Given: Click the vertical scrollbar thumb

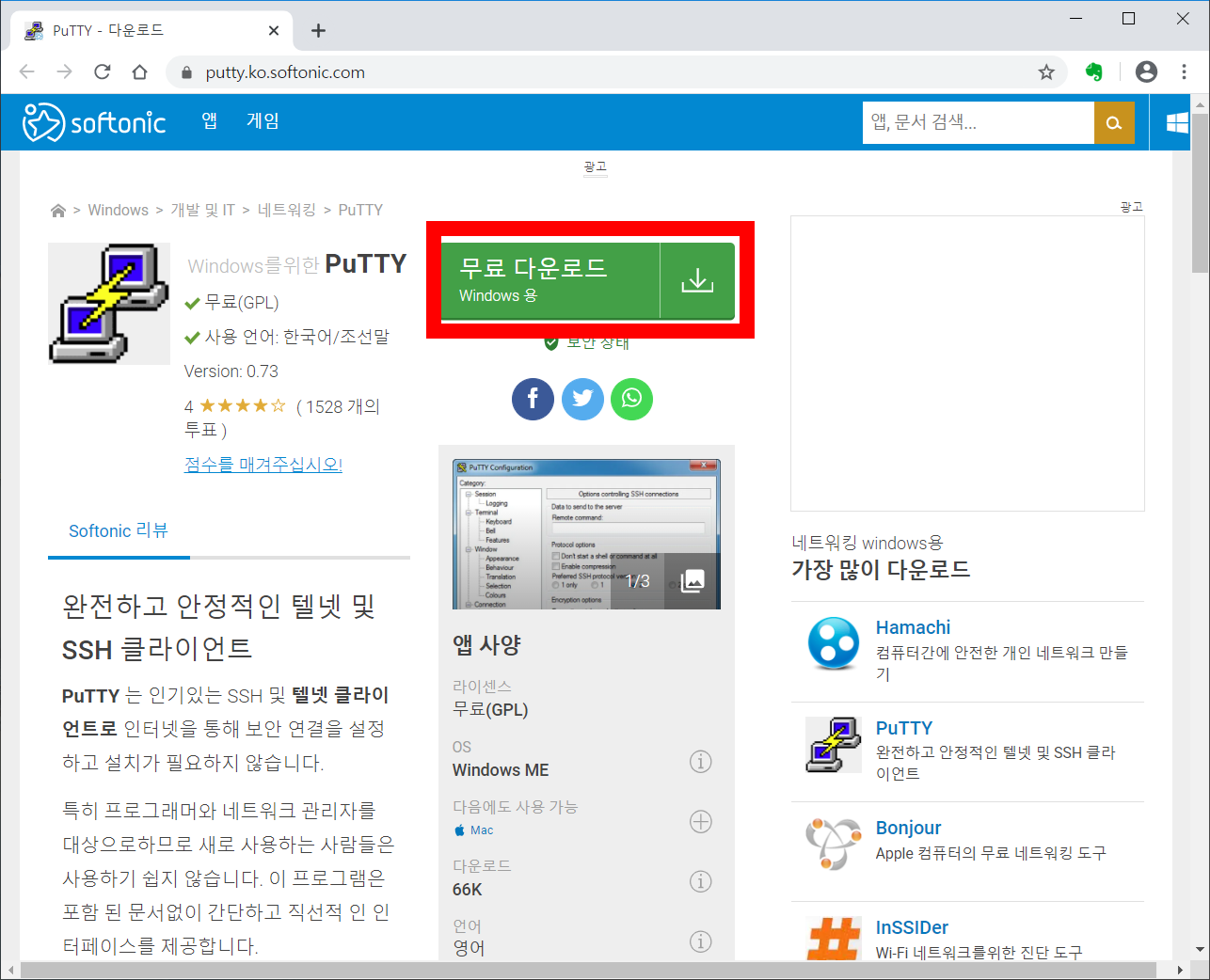Looking at the screenshot, I should tap(1200, 193).
